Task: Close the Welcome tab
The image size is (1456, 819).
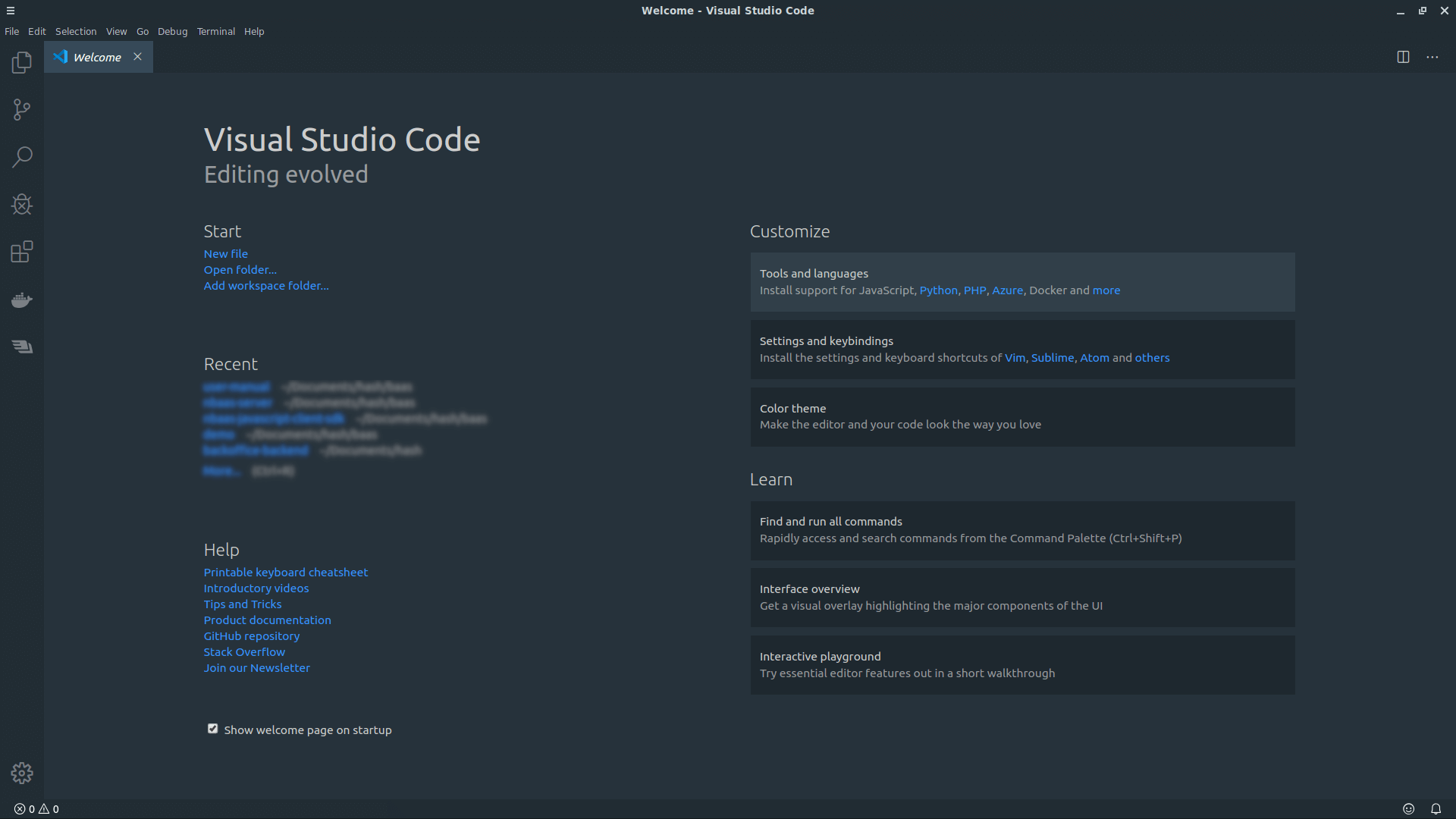Action: 137,57
